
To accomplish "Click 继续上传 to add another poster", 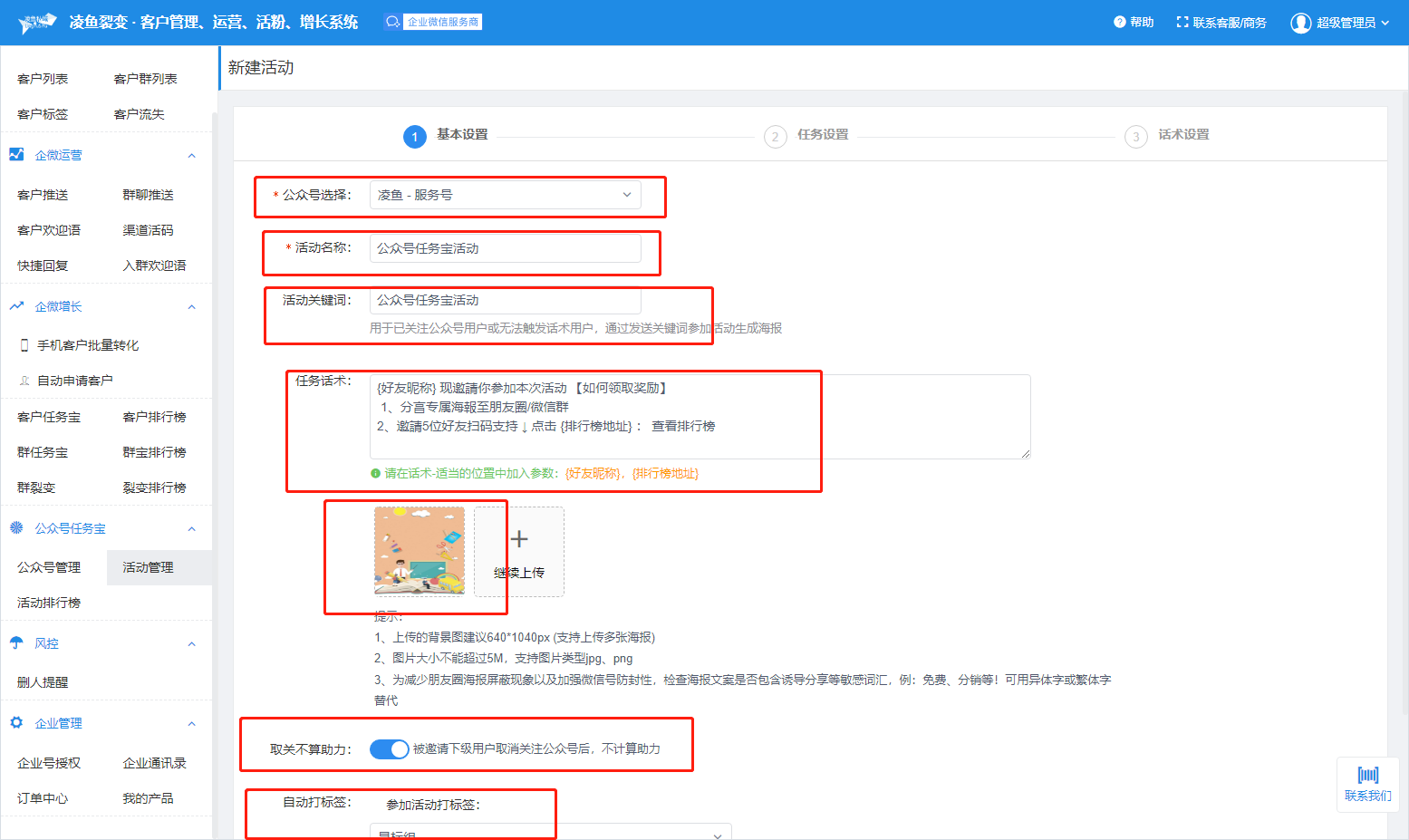I will pyautogui.click(x=519, y=551).
